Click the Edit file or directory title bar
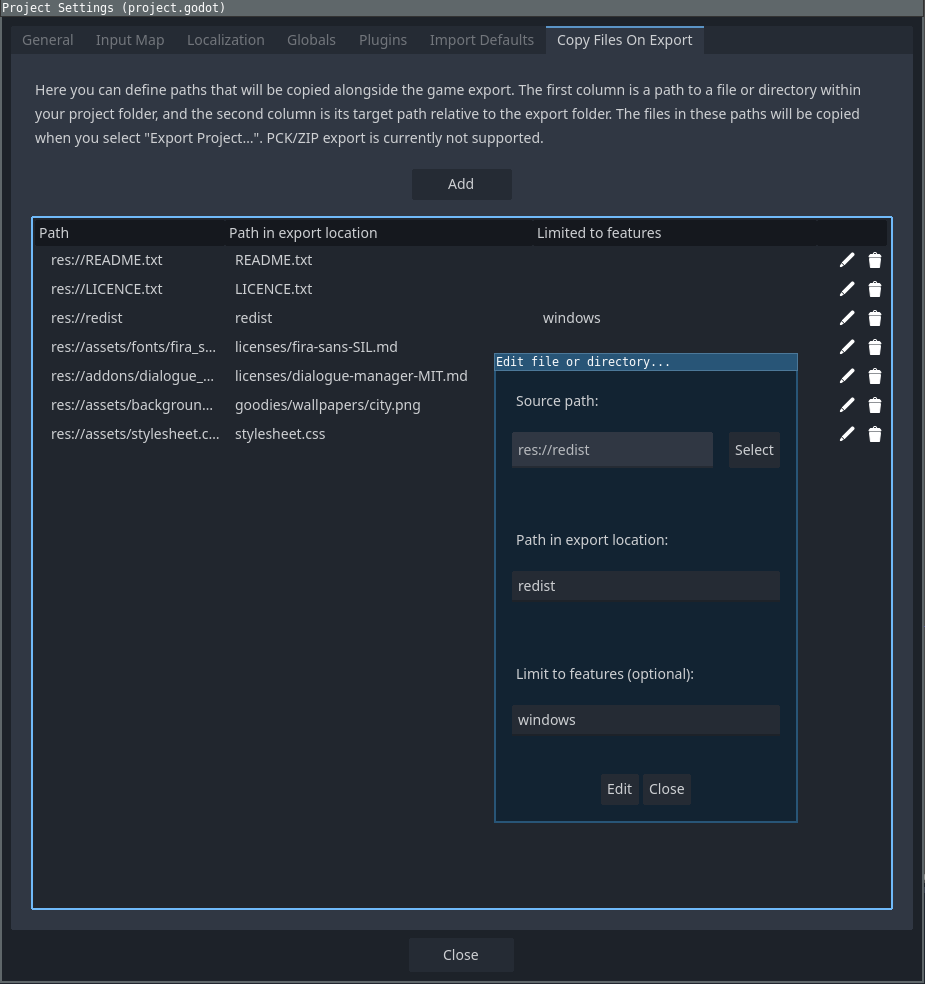925x984 pixels. pos(646,361)
